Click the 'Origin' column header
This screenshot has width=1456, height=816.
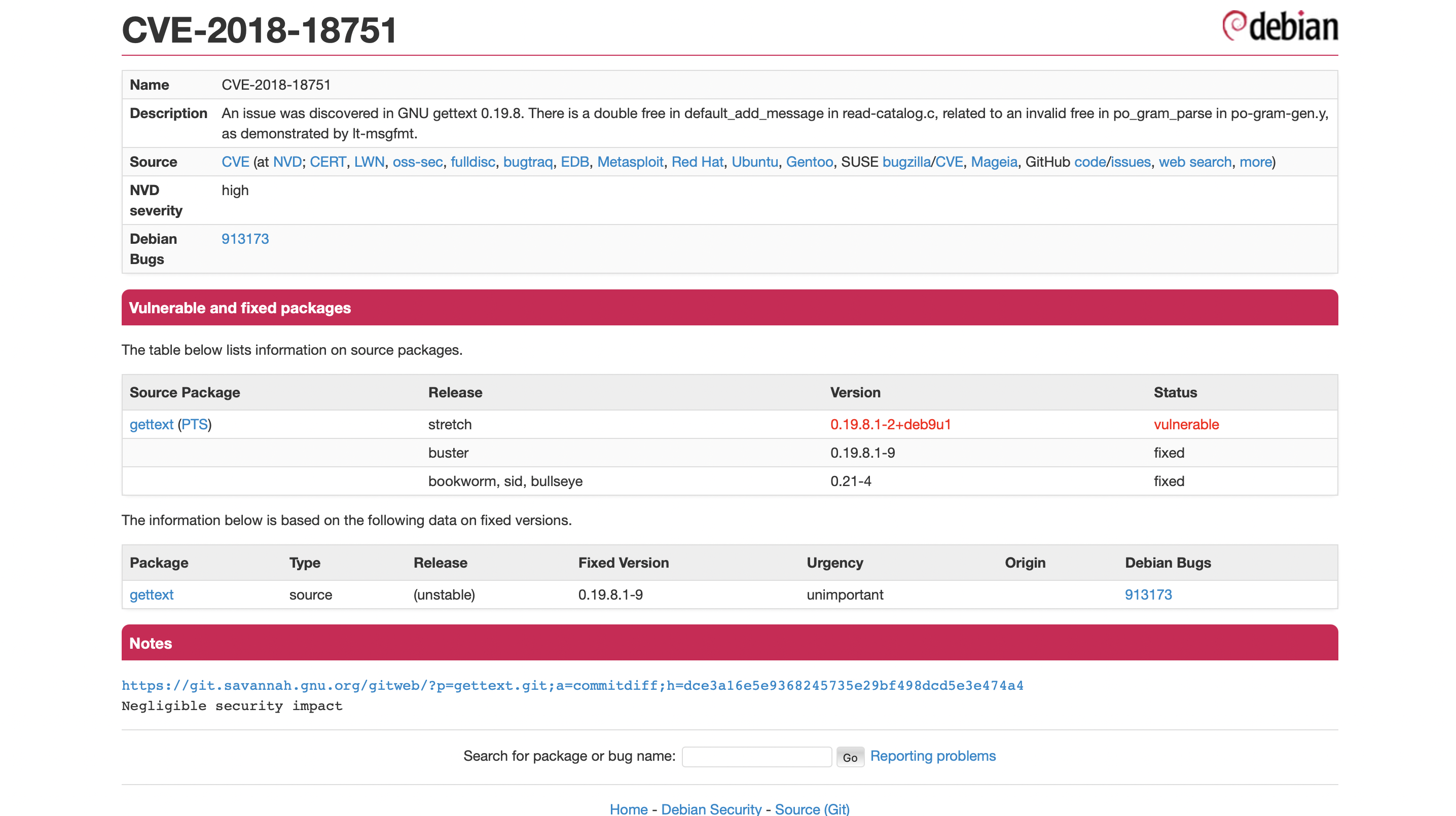coord(1025,563)
